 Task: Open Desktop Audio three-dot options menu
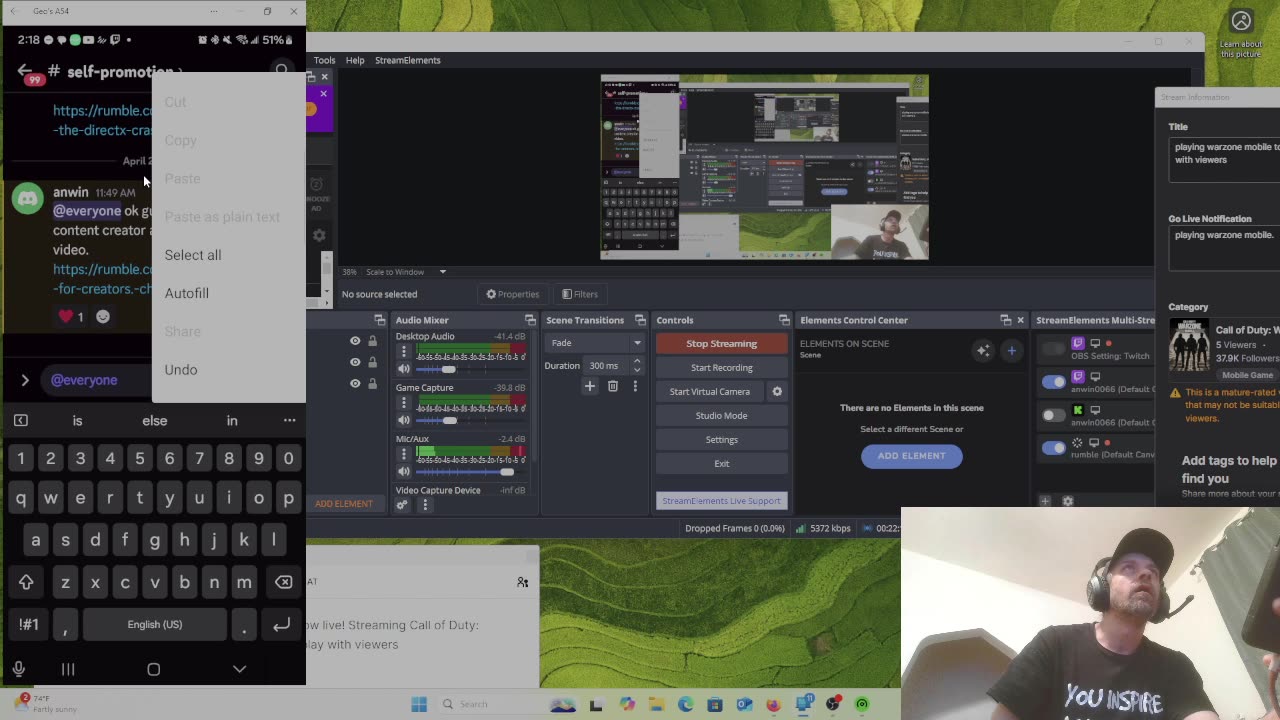click(x=404, y=352)
